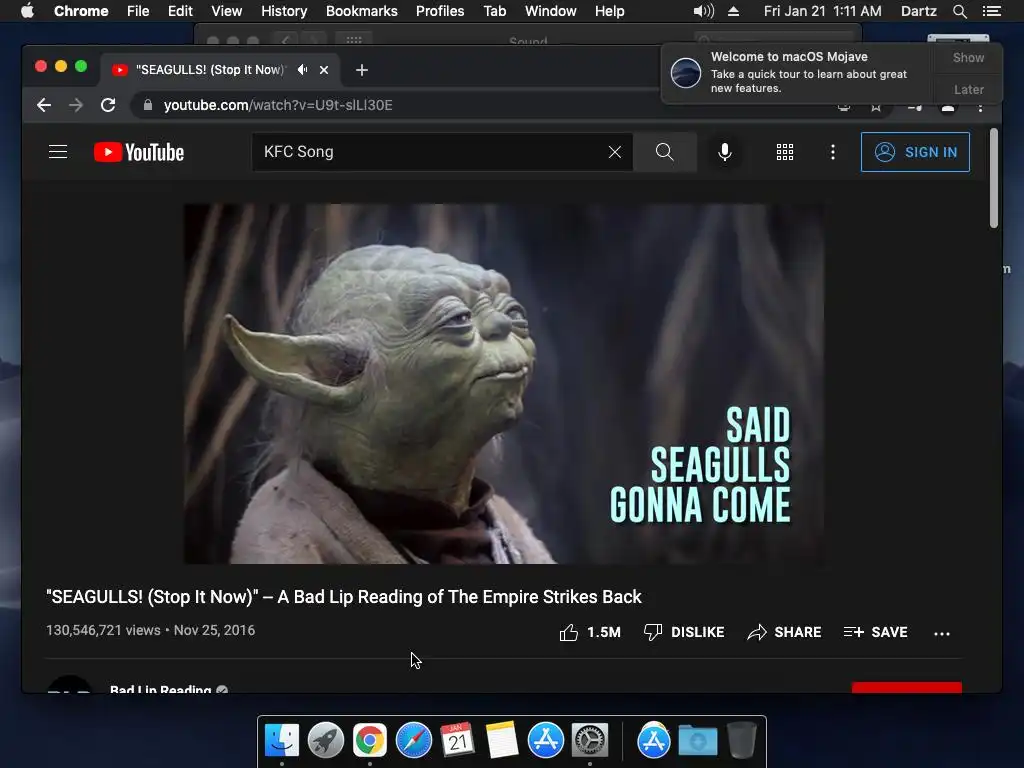
Task: Open the Bad Lip Reading channel
Action: pos(160,689)
